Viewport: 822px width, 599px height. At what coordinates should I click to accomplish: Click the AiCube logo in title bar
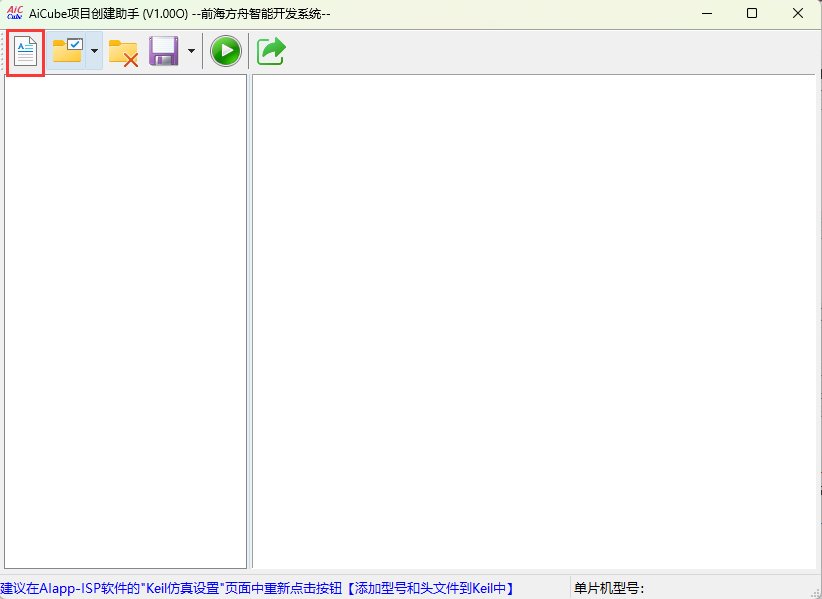pyautogui.click(x=15, y=13)
